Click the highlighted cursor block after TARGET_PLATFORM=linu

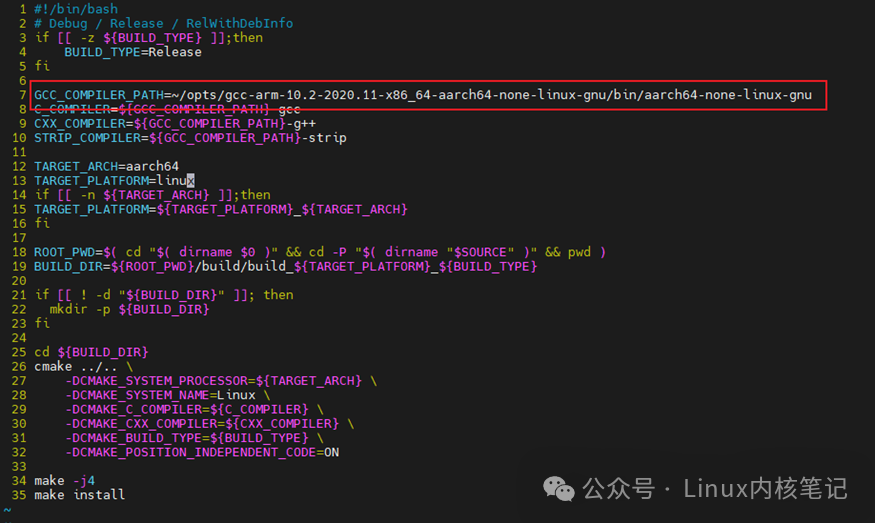tap(190, 181)
